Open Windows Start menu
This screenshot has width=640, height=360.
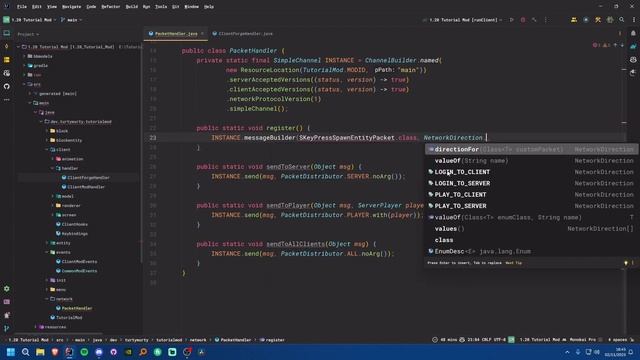pyautogui.click(x=11, y=352)
